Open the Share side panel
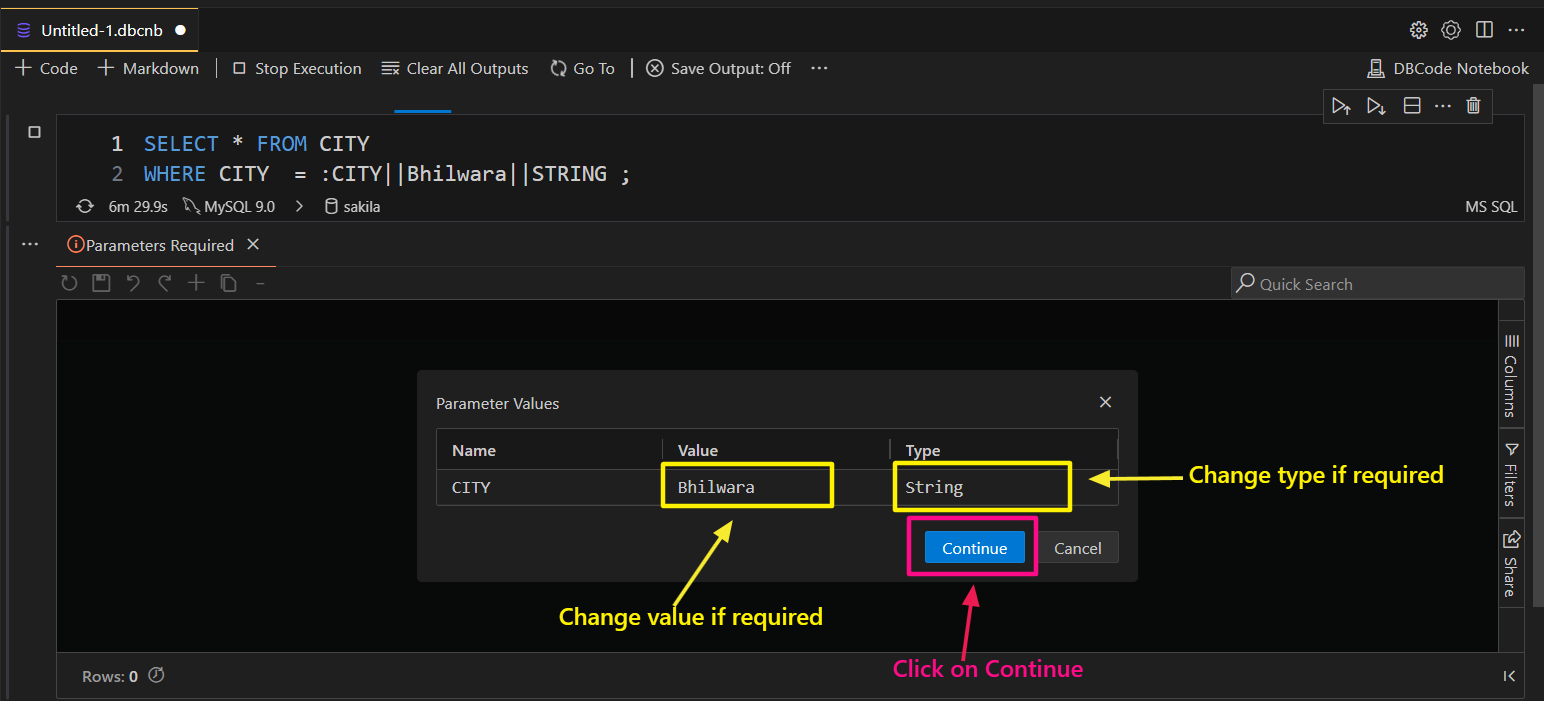Image resolution: width=1544 pixels, height=701 pixels. coord(1511,563)
